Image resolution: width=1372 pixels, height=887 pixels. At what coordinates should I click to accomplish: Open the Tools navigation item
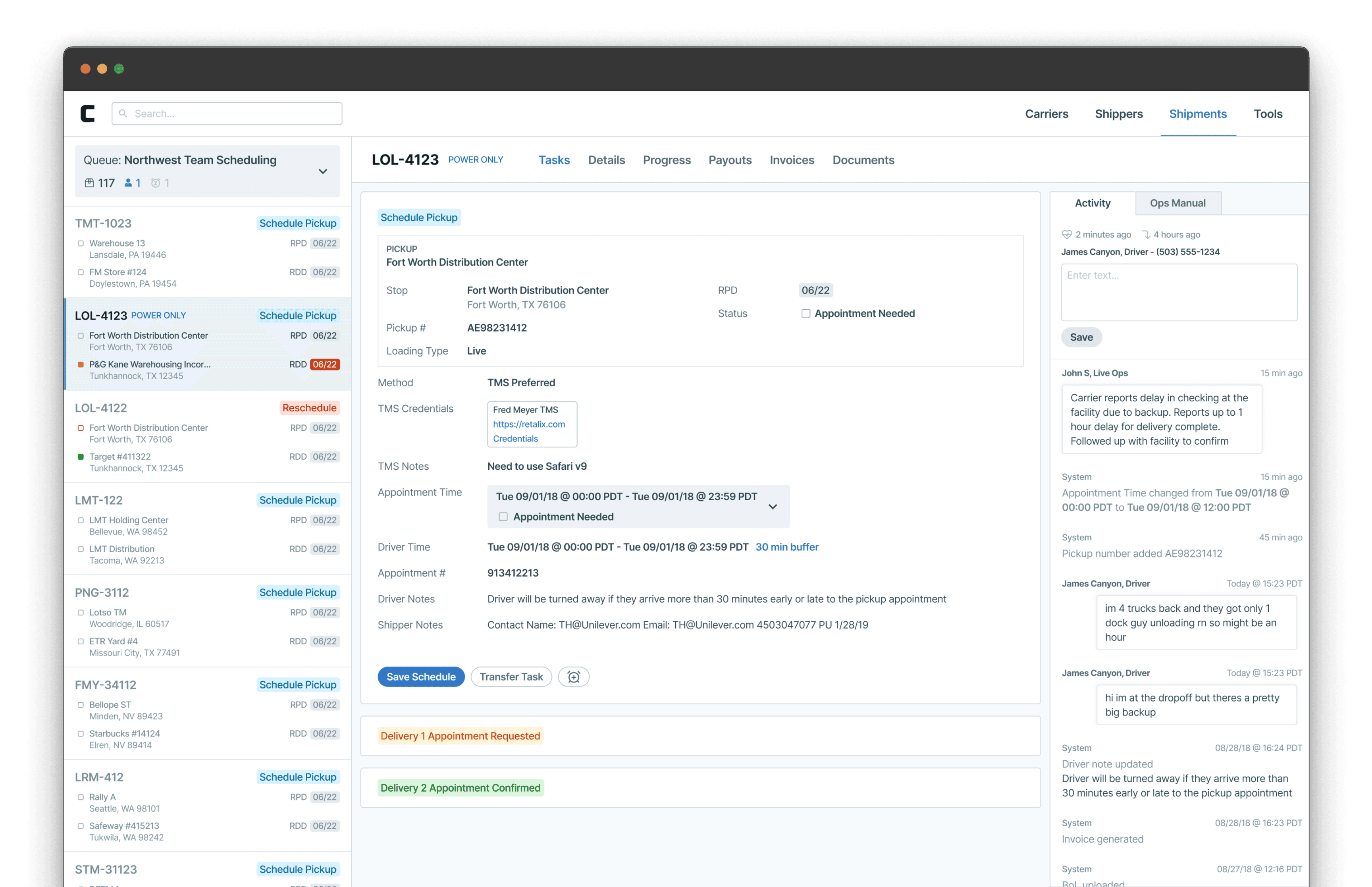pyautogui.click(x=1268, y=114)
